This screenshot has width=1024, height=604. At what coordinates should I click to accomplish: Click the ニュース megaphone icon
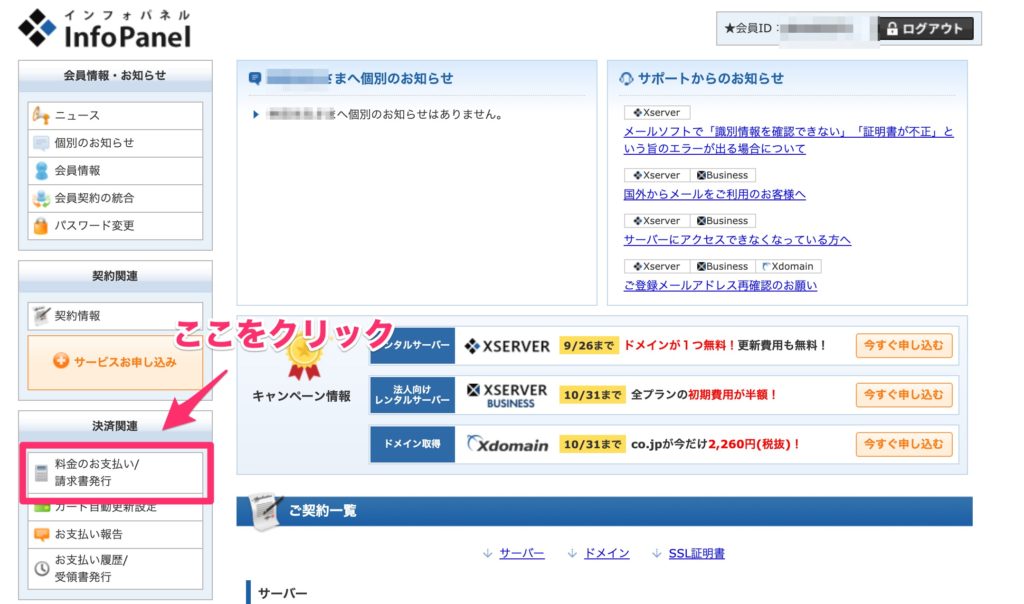click(x=40, y=116)
